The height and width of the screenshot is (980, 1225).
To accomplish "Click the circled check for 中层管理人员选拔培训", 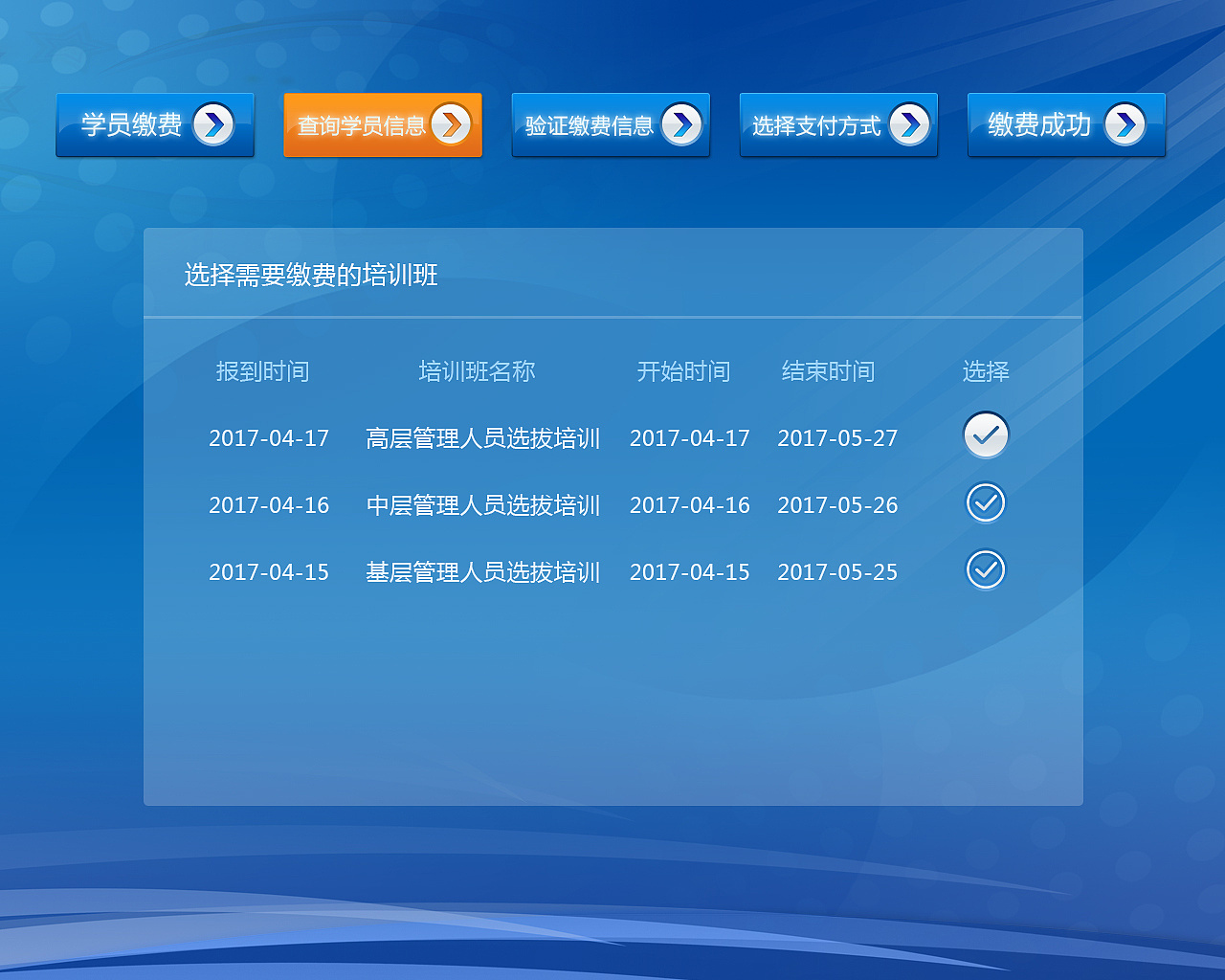I will pyautogui.click(x=986, y=502).
